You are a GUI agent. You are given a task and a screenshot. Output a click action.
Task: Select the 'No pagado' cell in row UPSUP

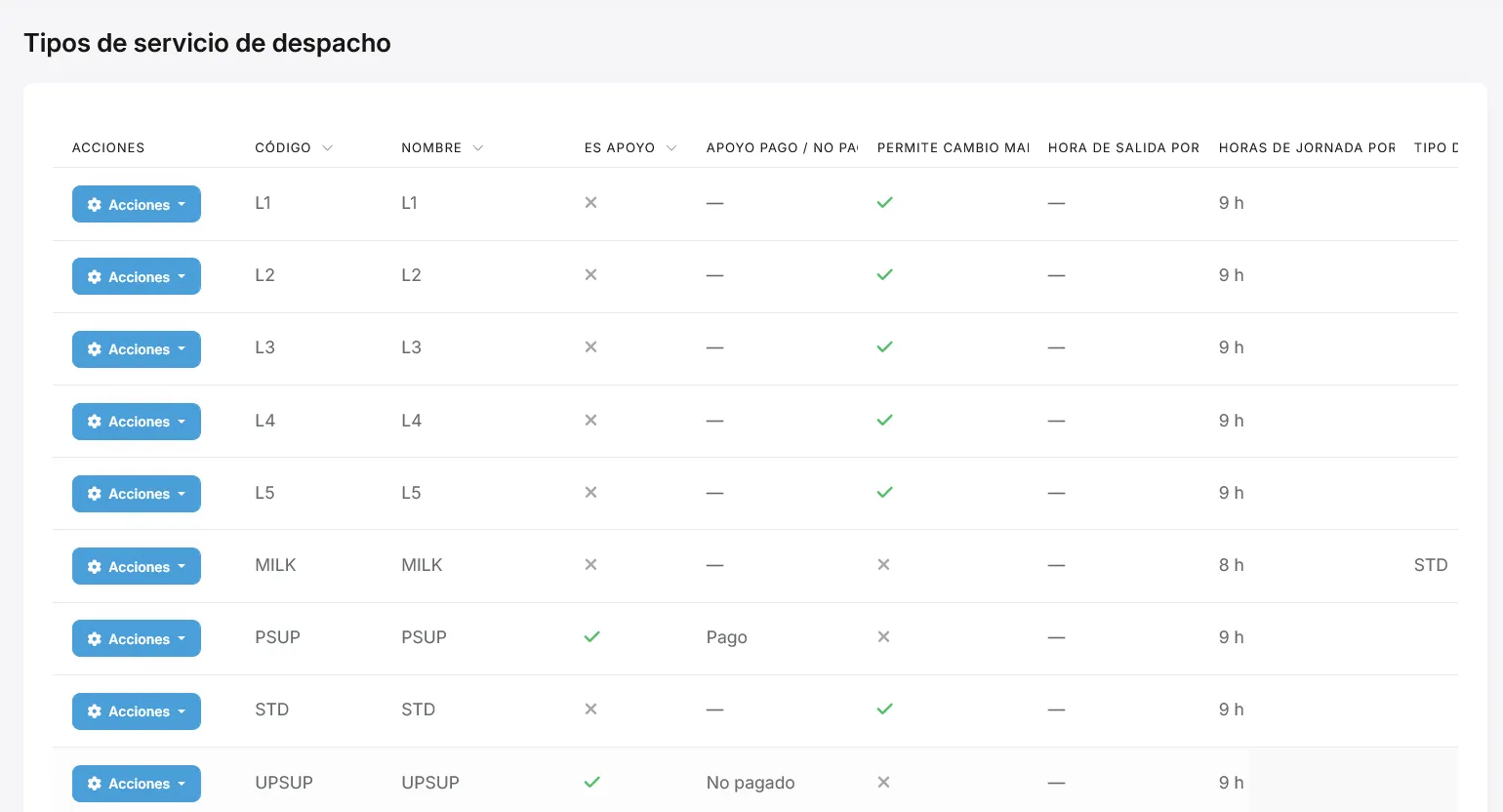click(751, 783)
